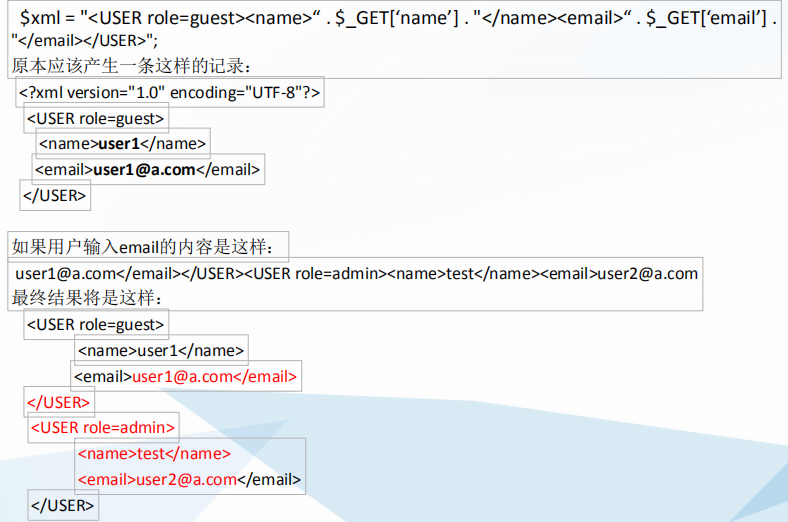
Task: Select the red closing USER tag
Action: coord(58,402)
